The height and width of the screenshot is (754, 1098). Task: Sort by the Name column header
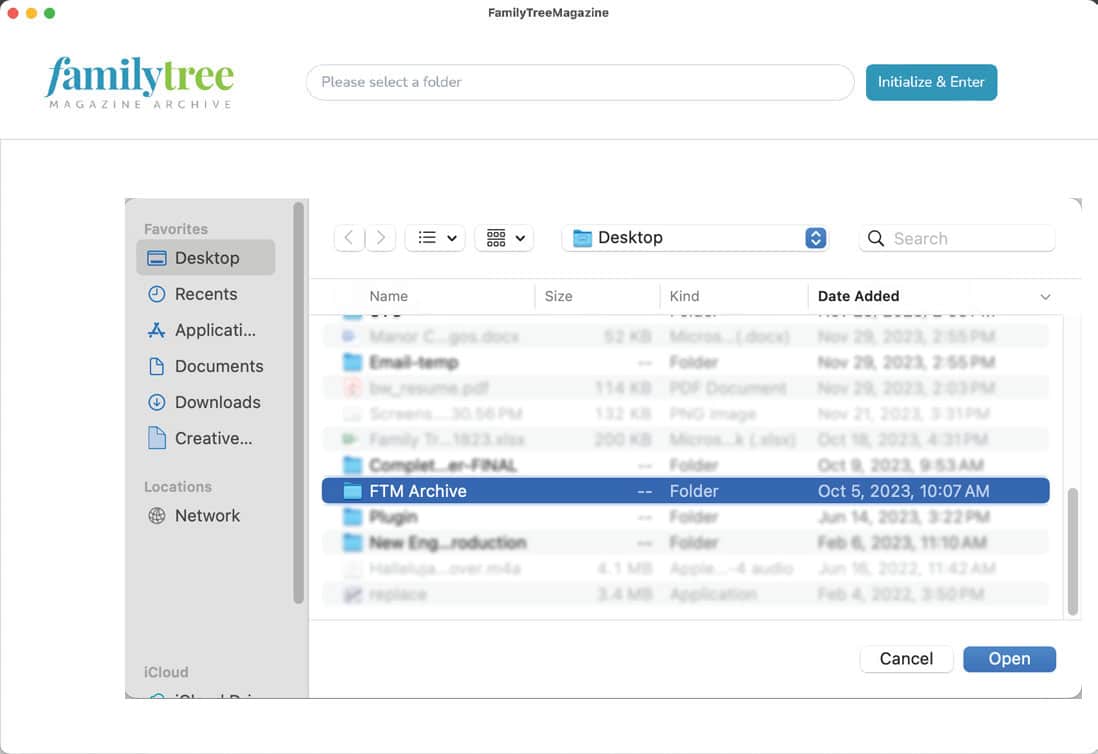[x=389, y=296]
